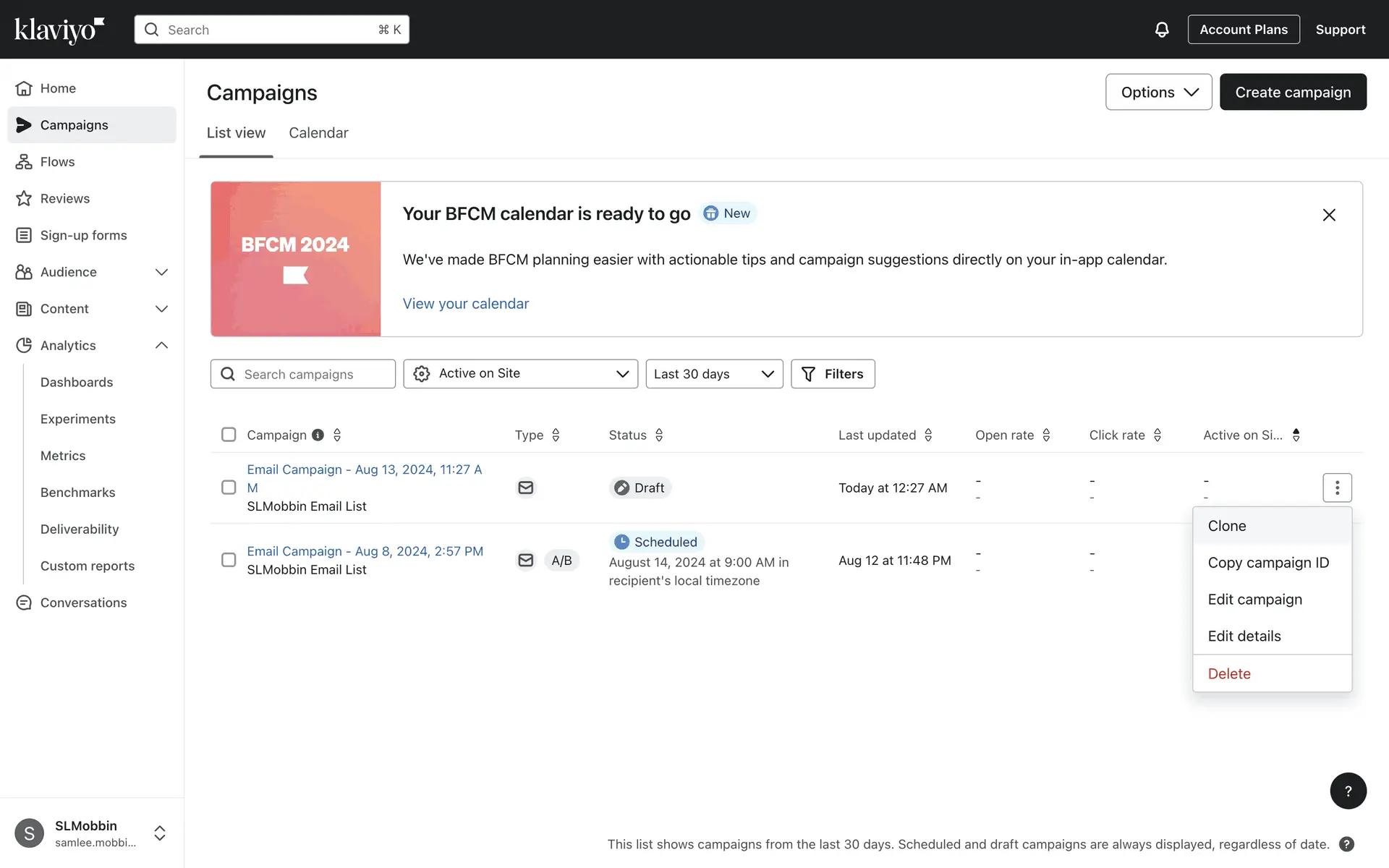Click the round help question mark button
The width and height of the screenshot is (1389, 868).
[x=1348, y=791]
